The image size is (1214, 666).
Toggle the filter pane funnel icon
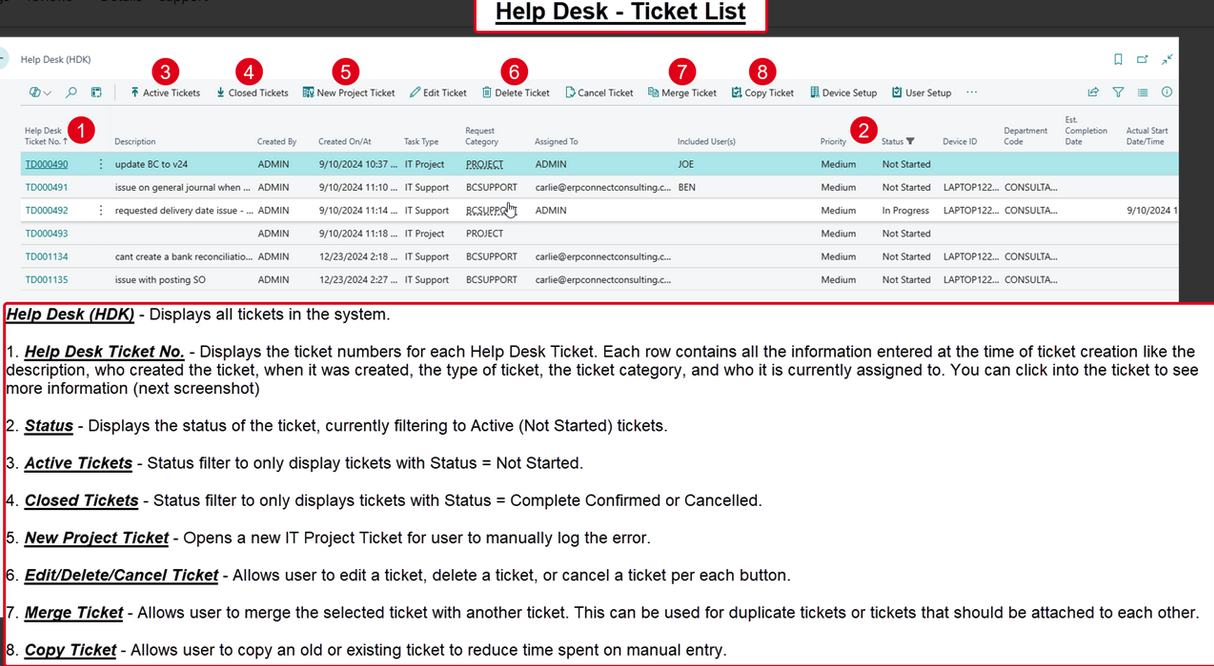(x=1118, y=92)
